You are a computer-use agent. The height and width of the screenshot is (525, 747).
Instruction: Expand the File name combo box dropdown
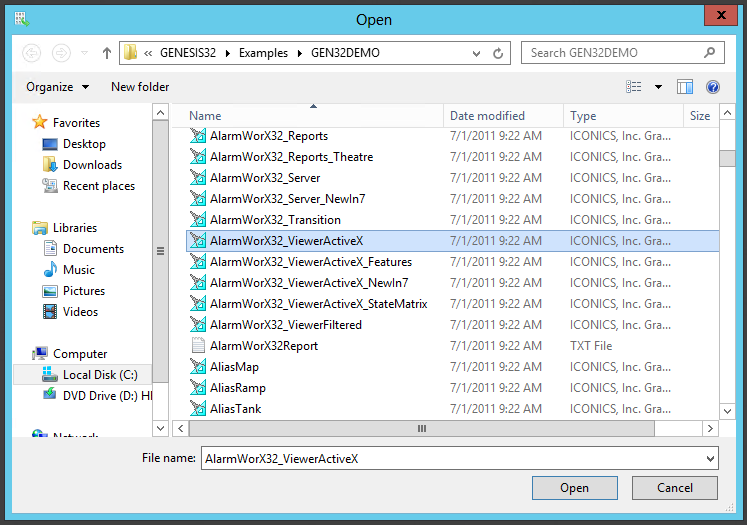coord(710,458)
